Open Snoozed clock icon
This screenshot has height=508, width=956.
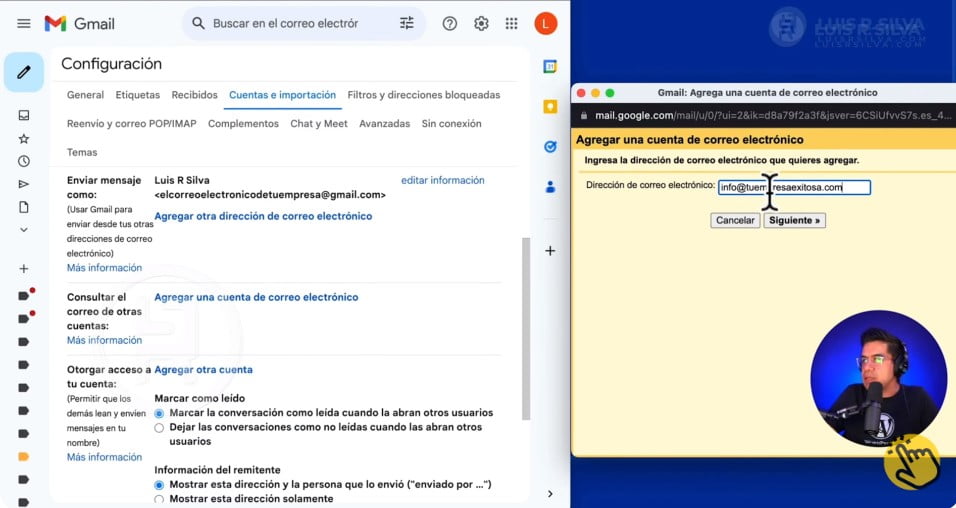click(x=24, y=161)
